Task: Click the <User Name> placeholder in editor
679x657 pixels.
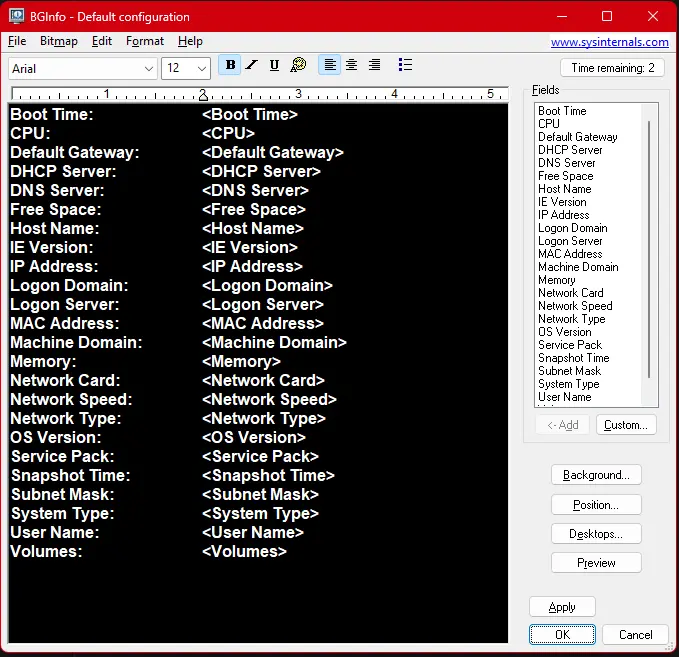Action: [253, 532]
